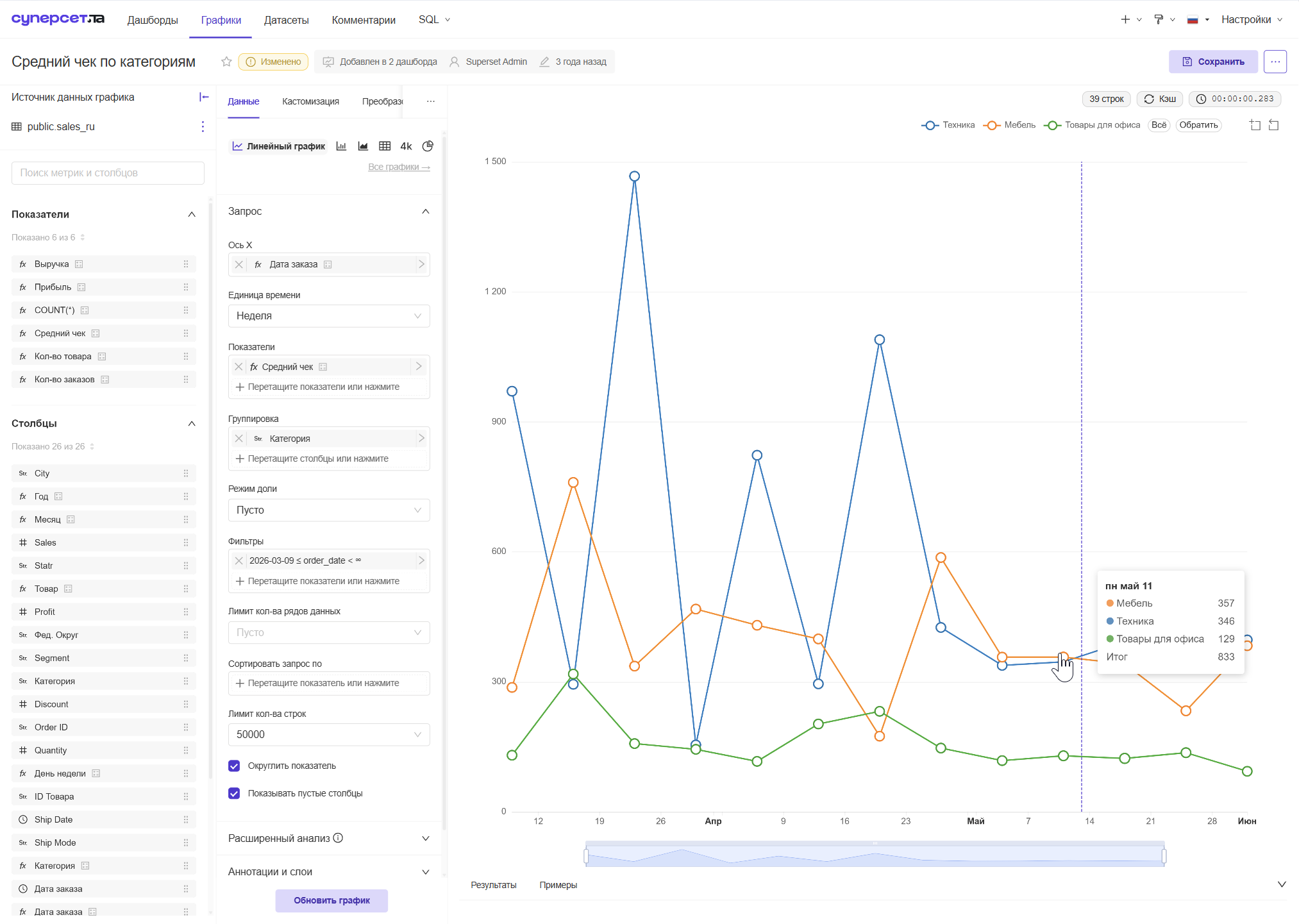The image size is (1299, 924).
Task: Open public.sales_ru dataset options menu
Action: pos(203,126)
